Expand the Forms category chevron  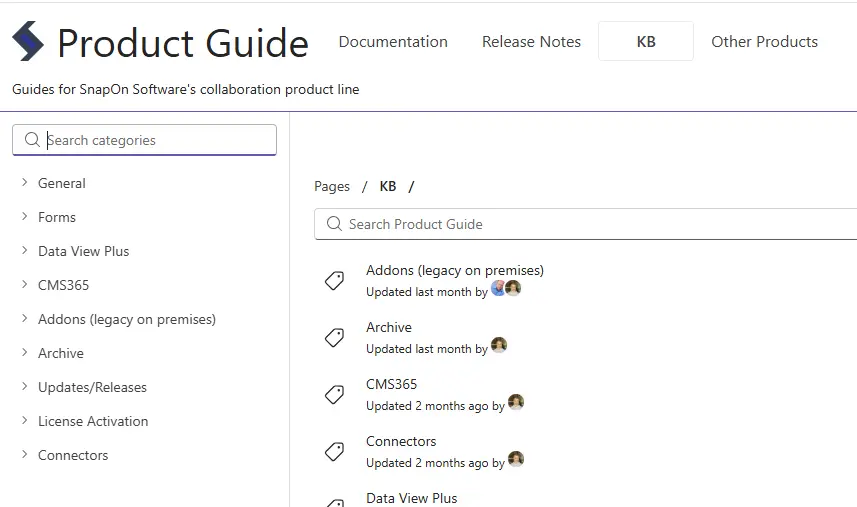point(24,217)
